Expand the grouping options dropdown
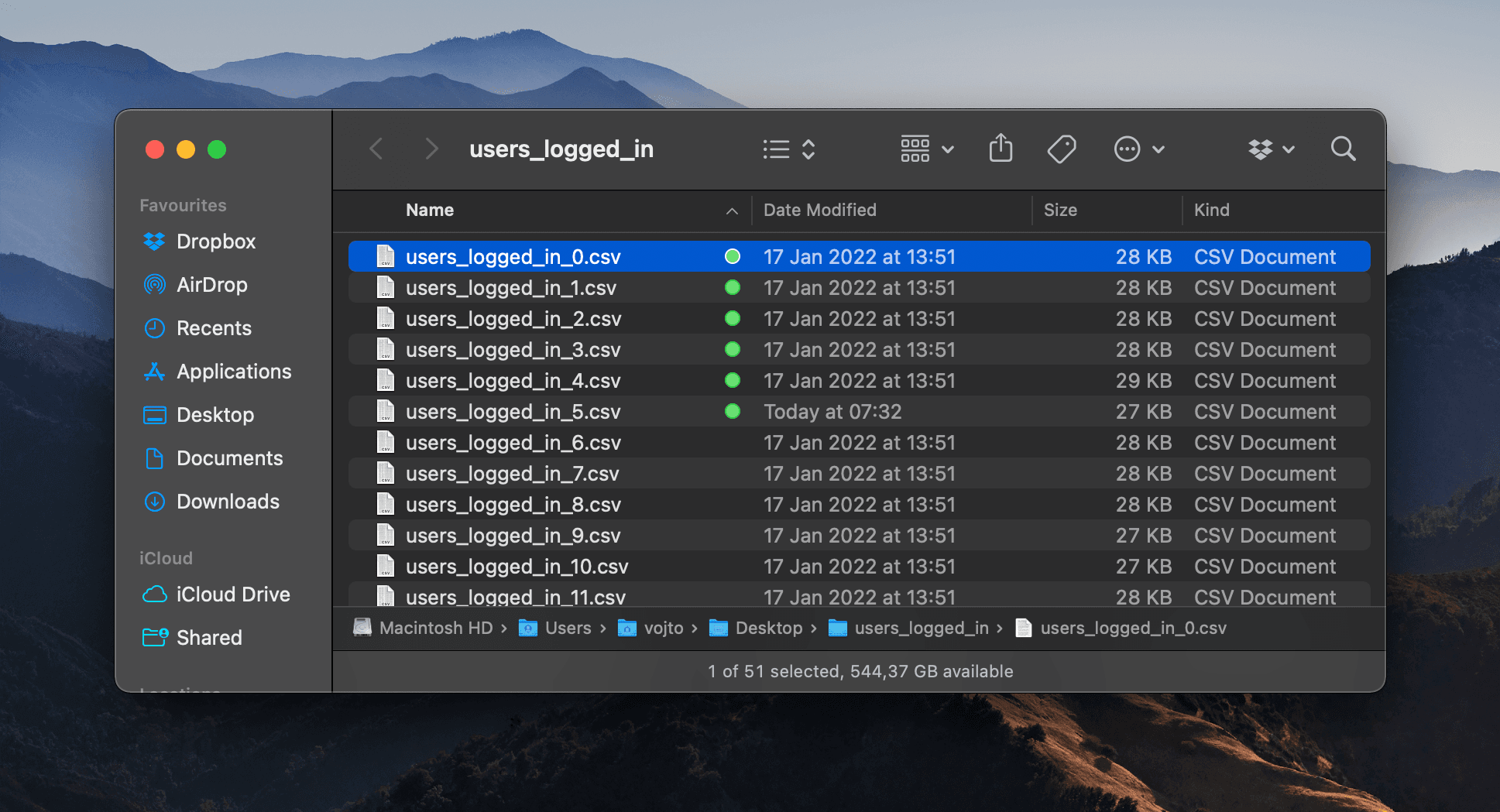Screen dimensions: 1500x812 926,149
